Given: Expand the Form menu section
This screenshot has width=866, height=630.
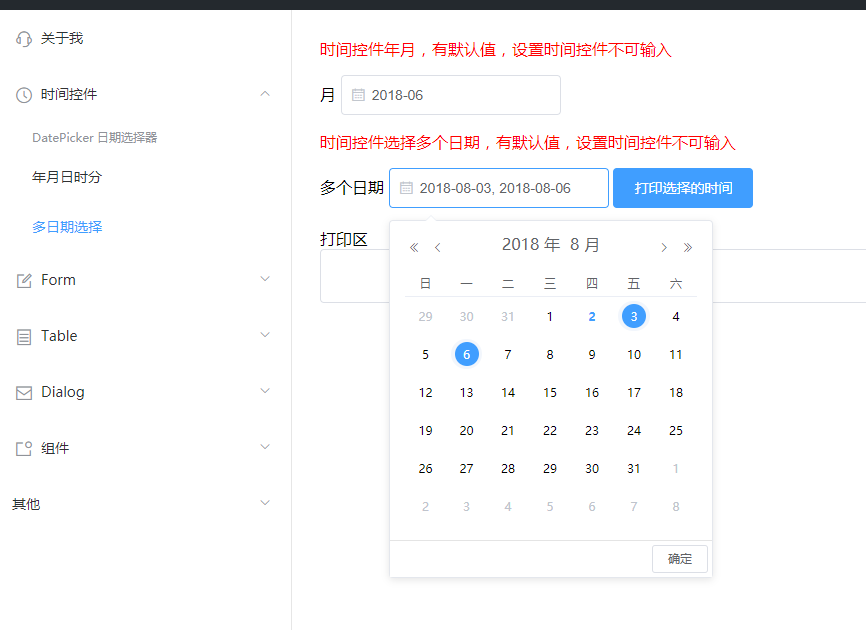Looking at the screenshot, I should click(x=265, y=279).
